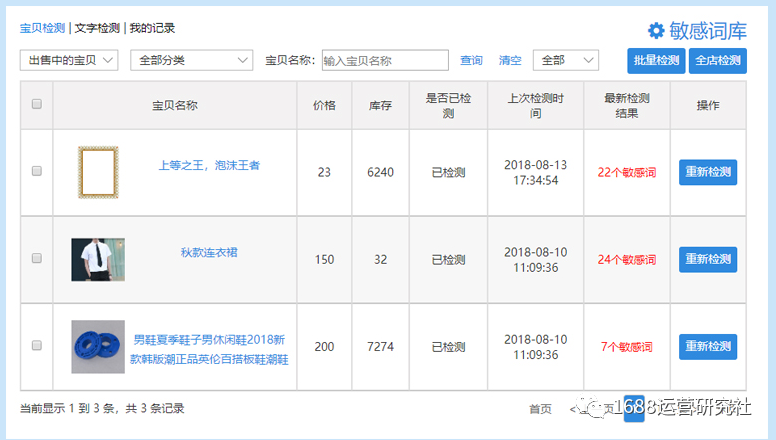Click the record count text 共 3 条记录
Screen dimensions: 776x440
tap(155, 408)
